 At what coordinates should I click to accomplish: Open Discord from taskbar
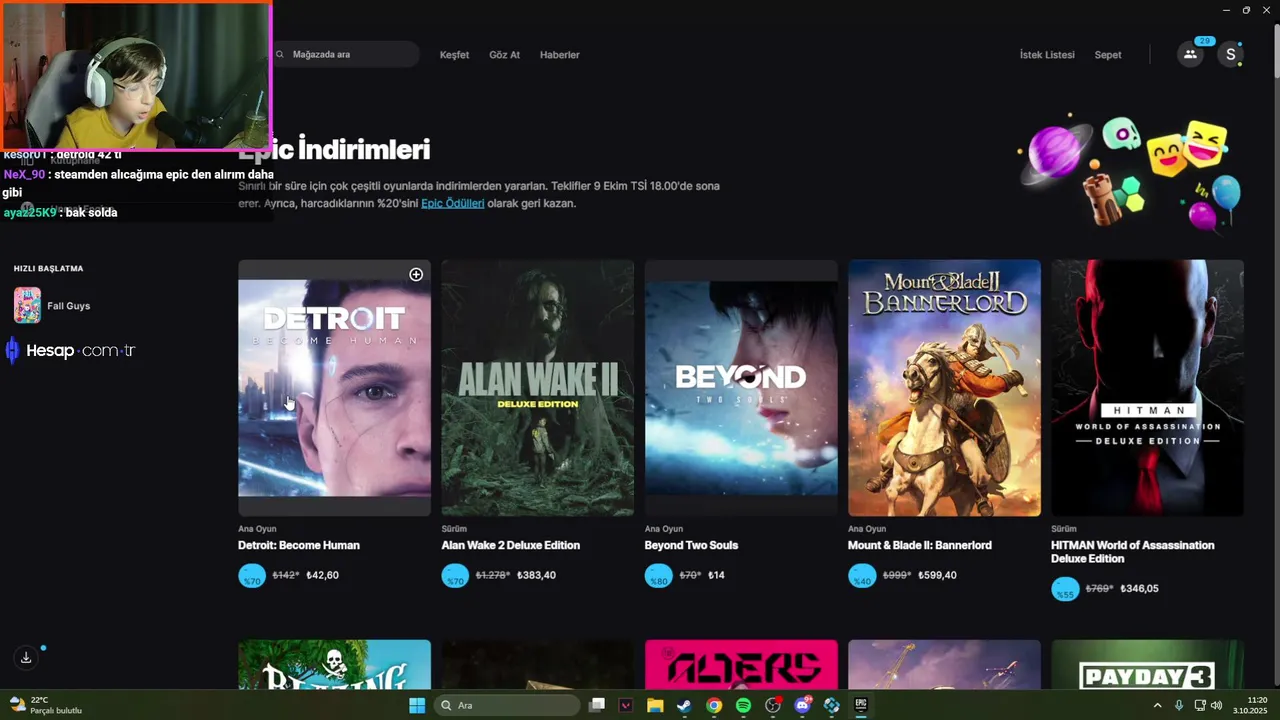[x=802, y=705]
